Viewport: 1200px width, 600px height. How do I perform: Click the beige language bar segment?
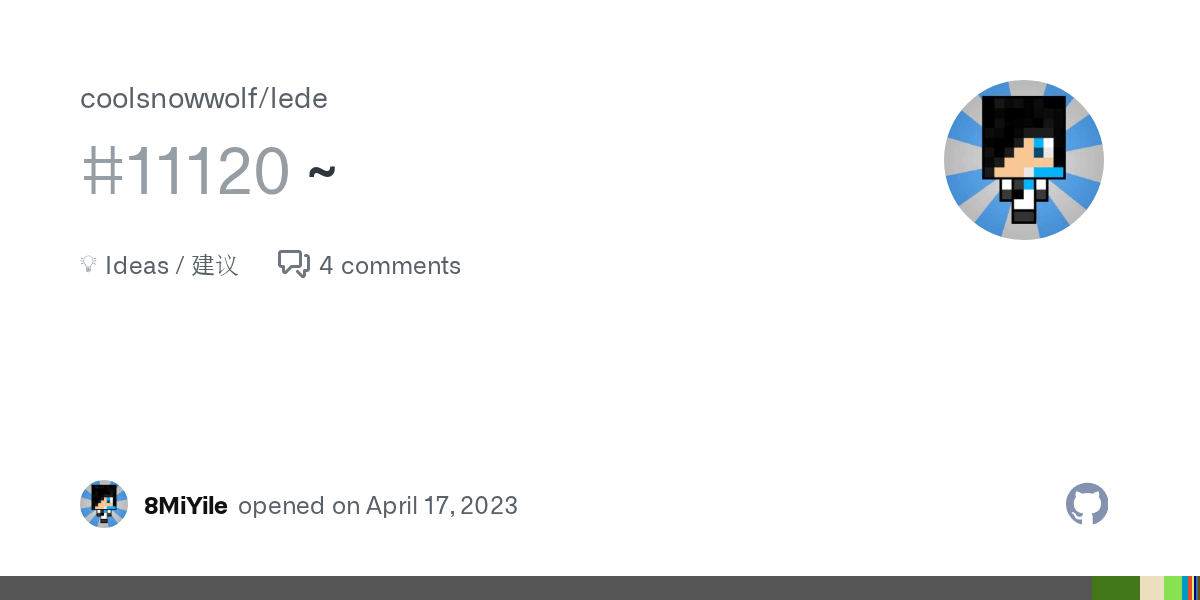click(1152, 588)
